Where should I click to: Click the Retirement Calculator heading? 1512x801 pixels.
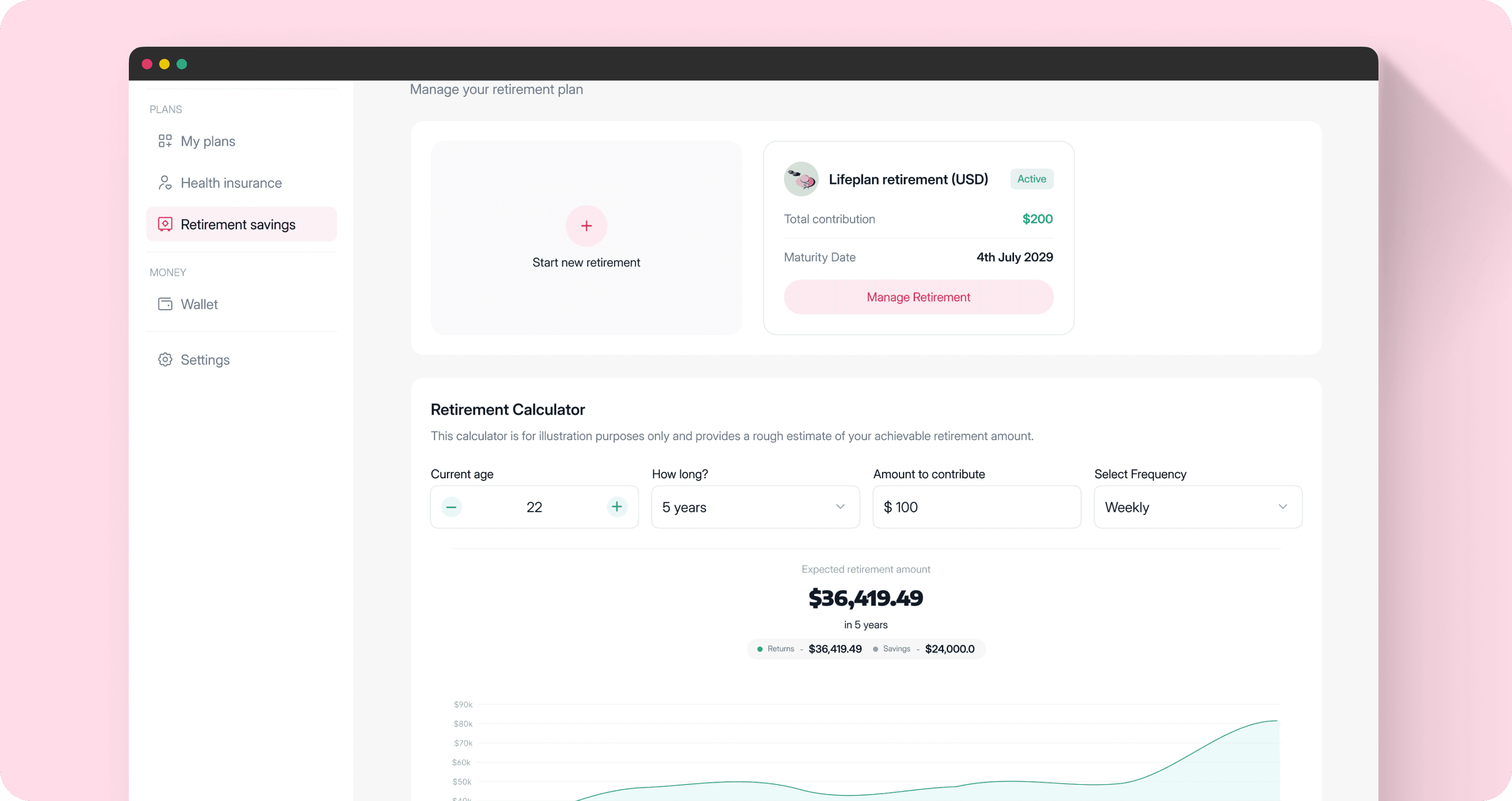508,409
